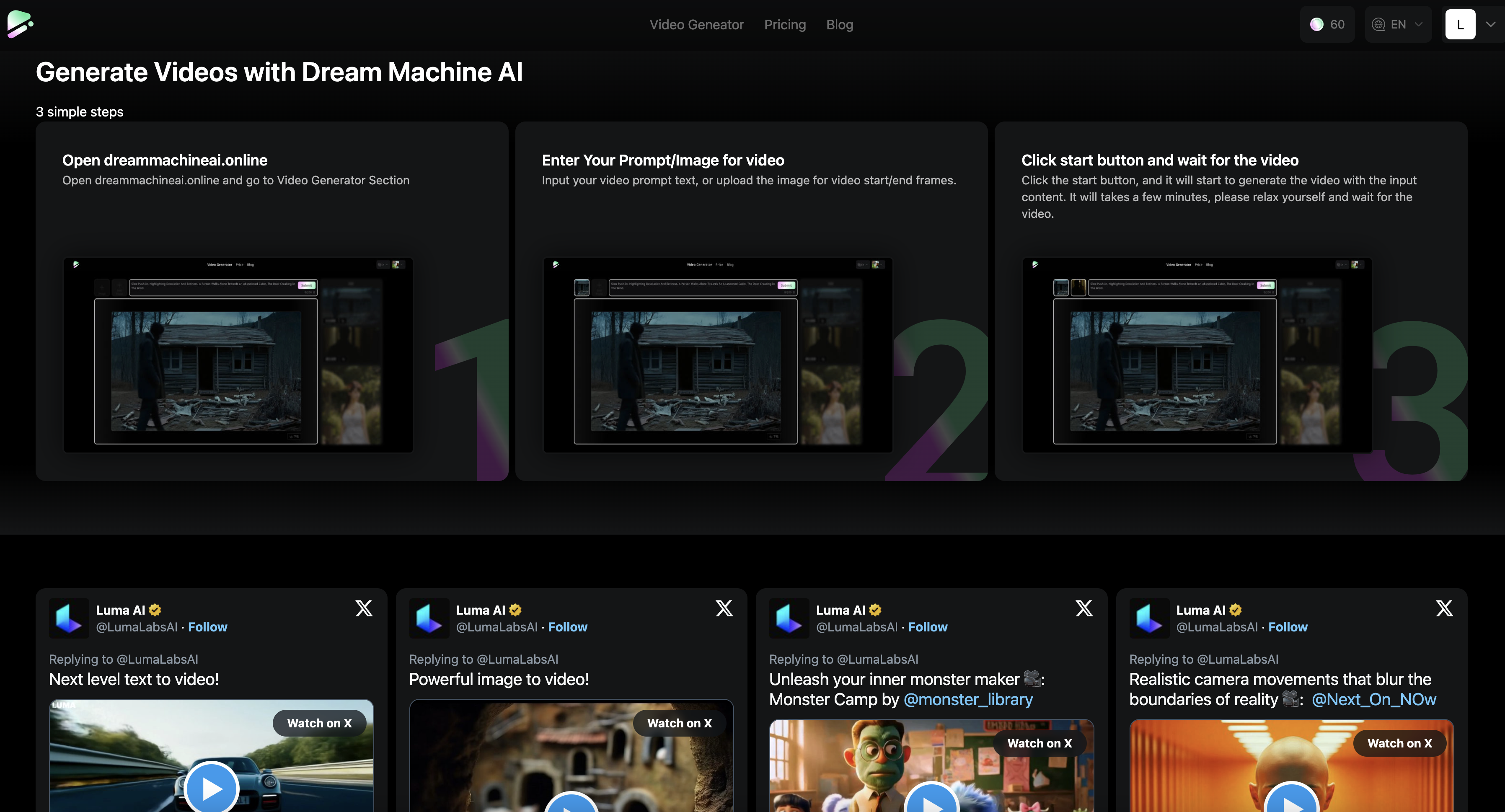Go to the Pricing page

[x=785, y=25]
